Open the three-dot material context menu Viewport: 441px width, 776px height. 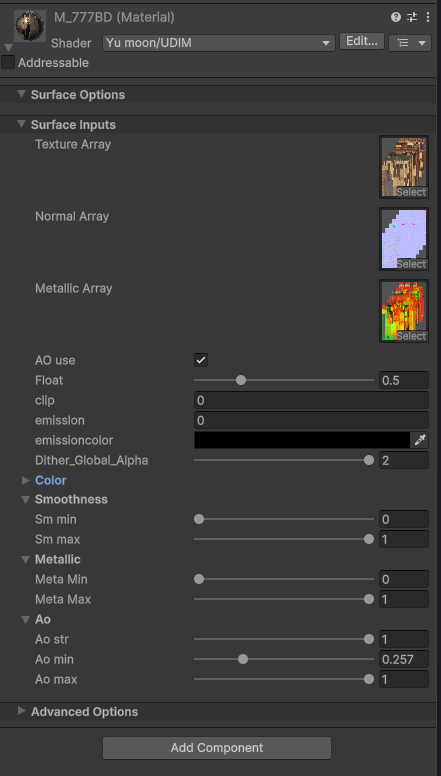coord(428,17)
